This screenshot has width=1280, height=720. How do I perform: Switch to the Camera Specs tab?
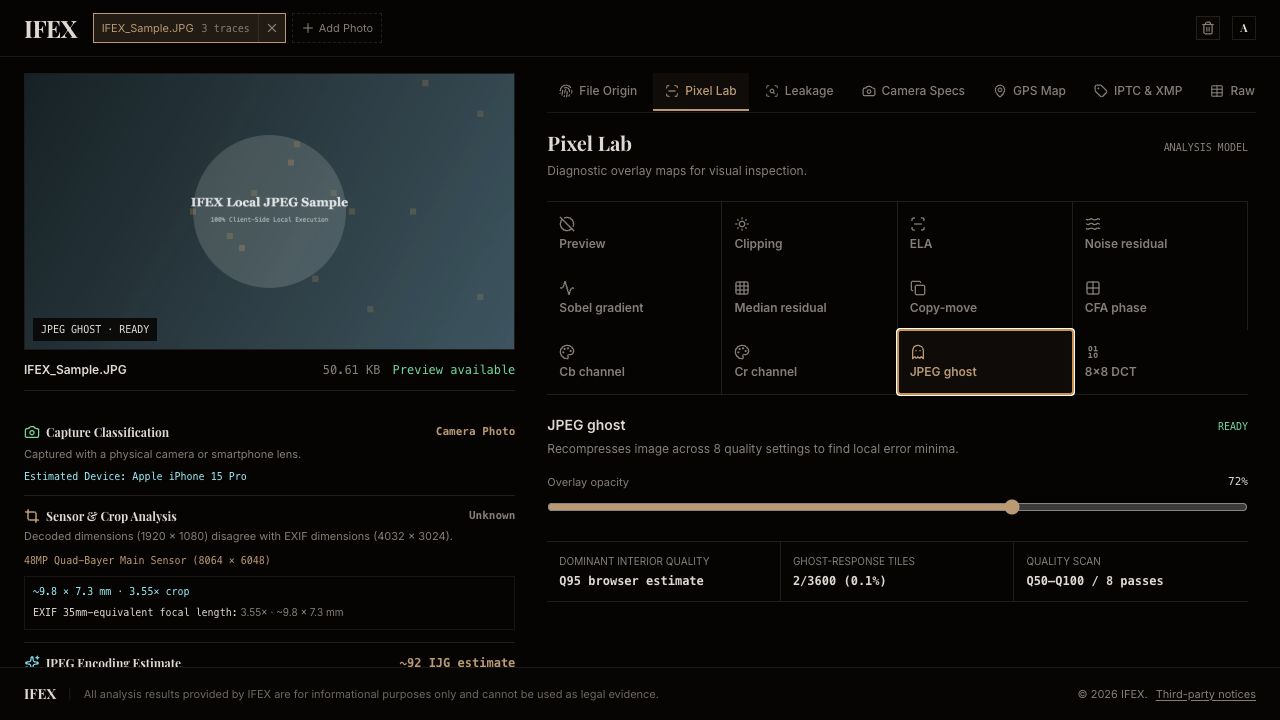click(913, 91)
